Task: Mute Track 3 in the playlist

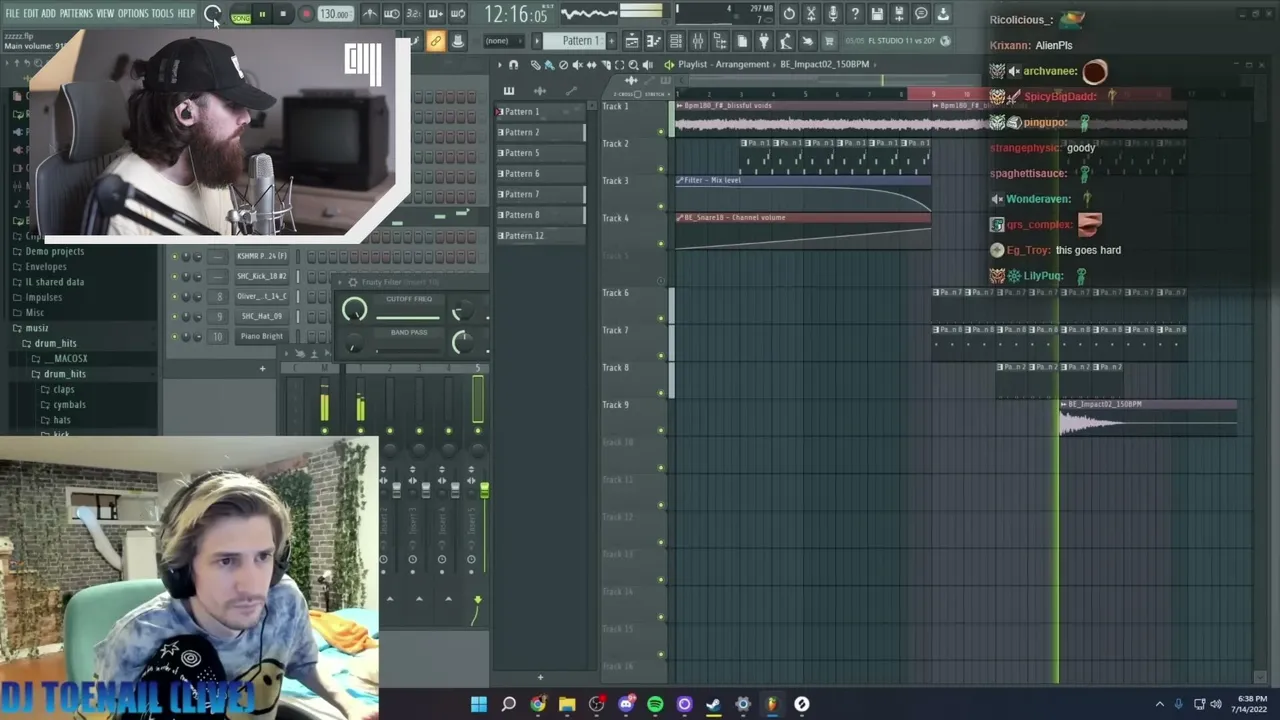Action: (660, 206)
